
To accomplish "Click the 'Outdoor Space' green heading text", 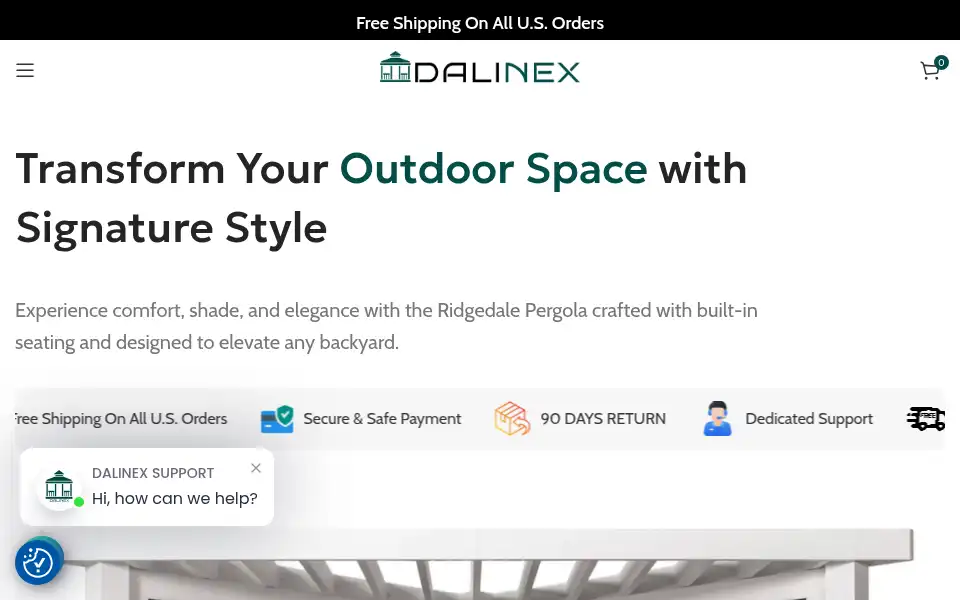I will click(493, 169).
